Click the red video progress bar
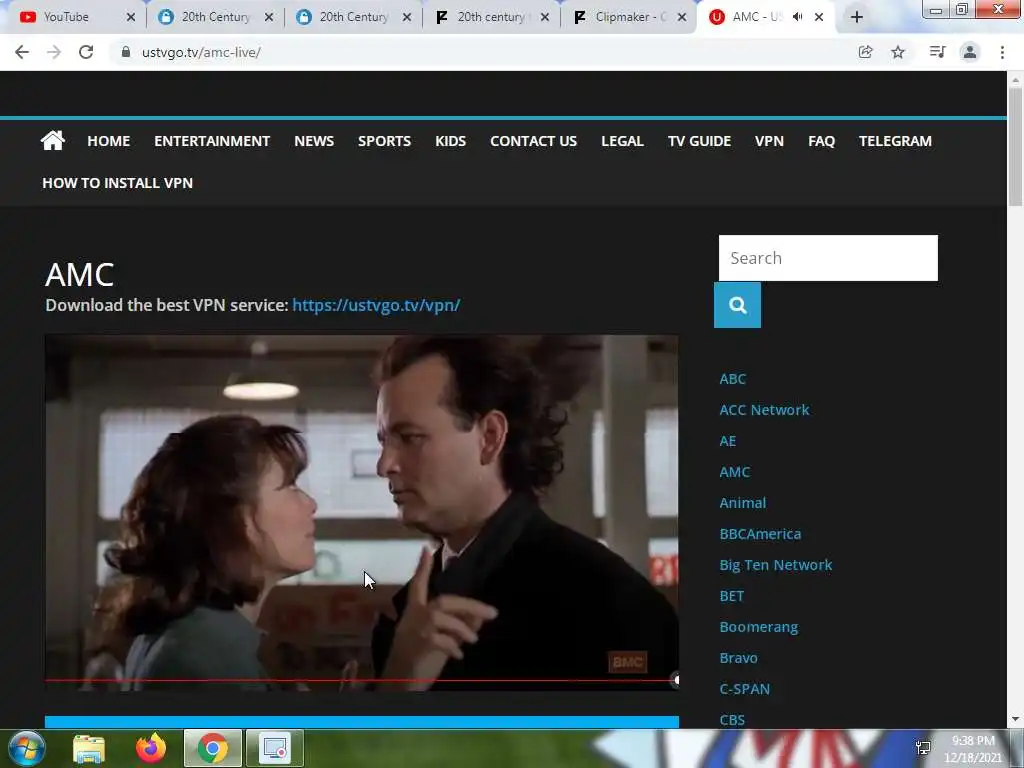This screenshot has width=1024, height=768. pyautogui.click(x=360, y=680)
